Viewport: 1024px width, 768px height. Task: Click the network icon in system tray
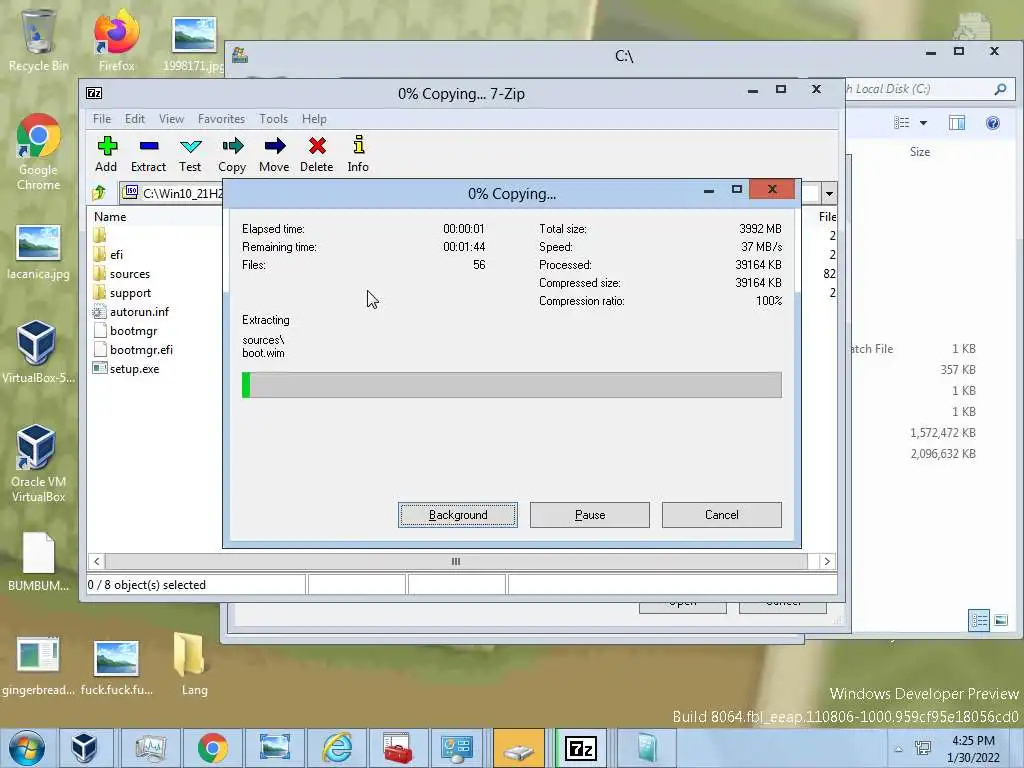(x=923, y=748)
